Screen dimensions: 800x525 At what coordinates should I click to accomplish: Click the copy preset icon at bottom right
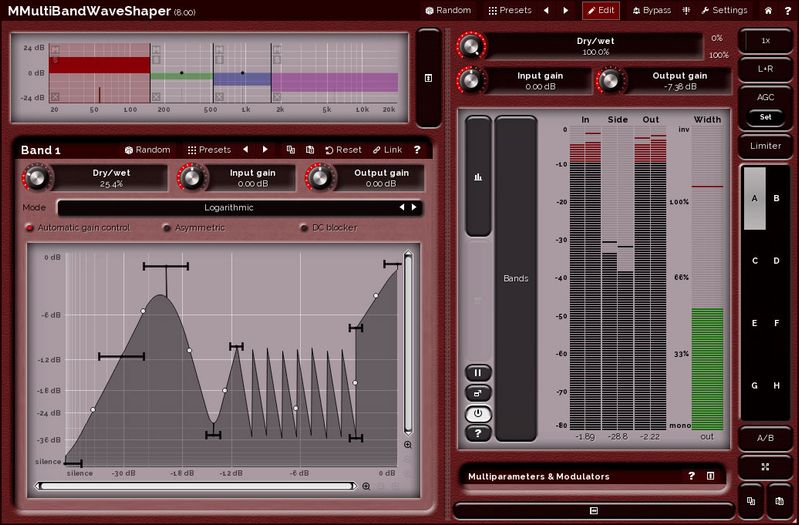(751, 501)
